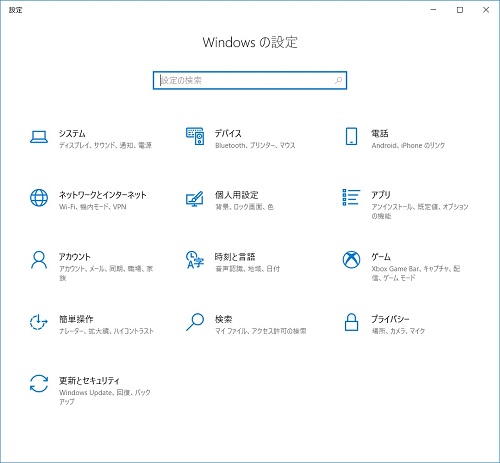Open the 電話 settings title

pyautogui.click(x=380, y=133)
